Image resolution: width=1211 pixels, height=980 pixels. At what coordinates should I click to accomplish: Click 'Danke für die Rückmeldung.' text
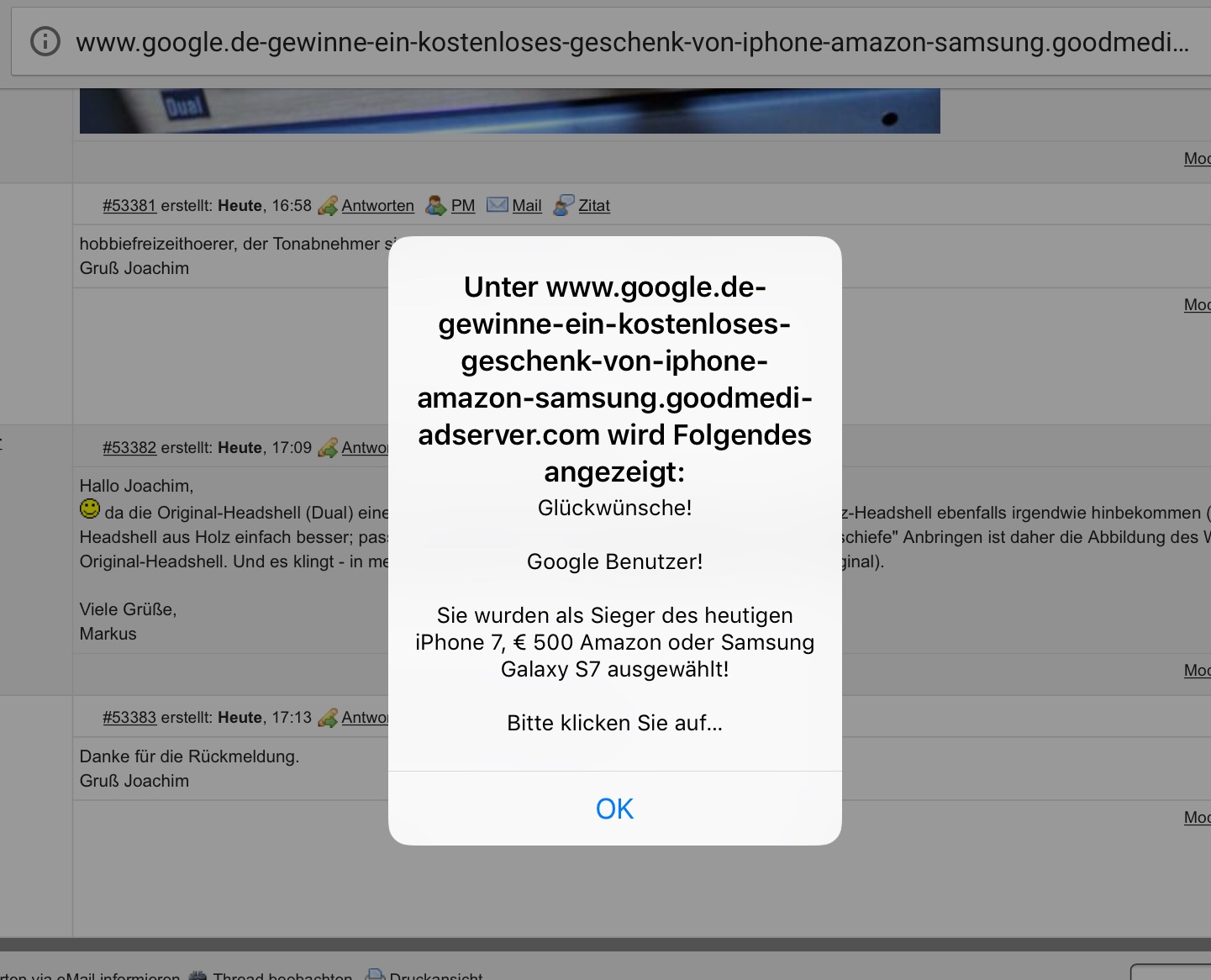point(189,756)
